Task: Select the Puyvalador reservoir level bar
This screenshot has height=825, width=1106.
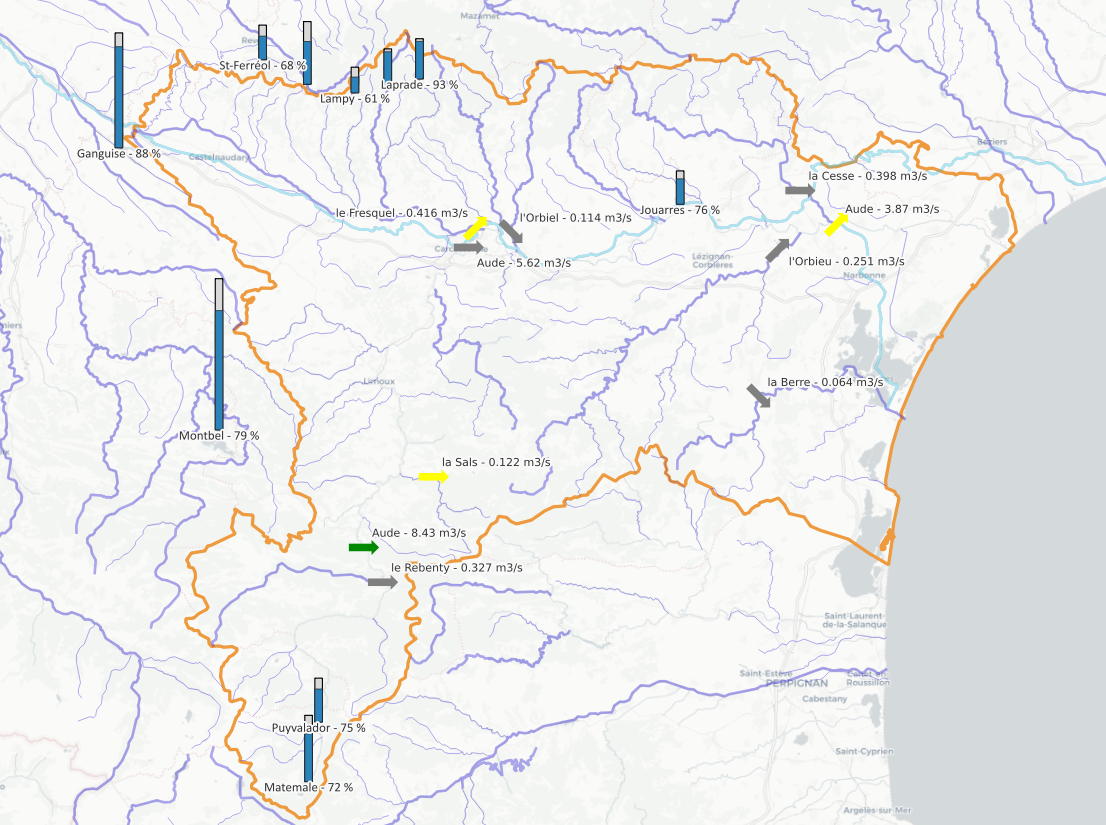Action: (319, 700)
